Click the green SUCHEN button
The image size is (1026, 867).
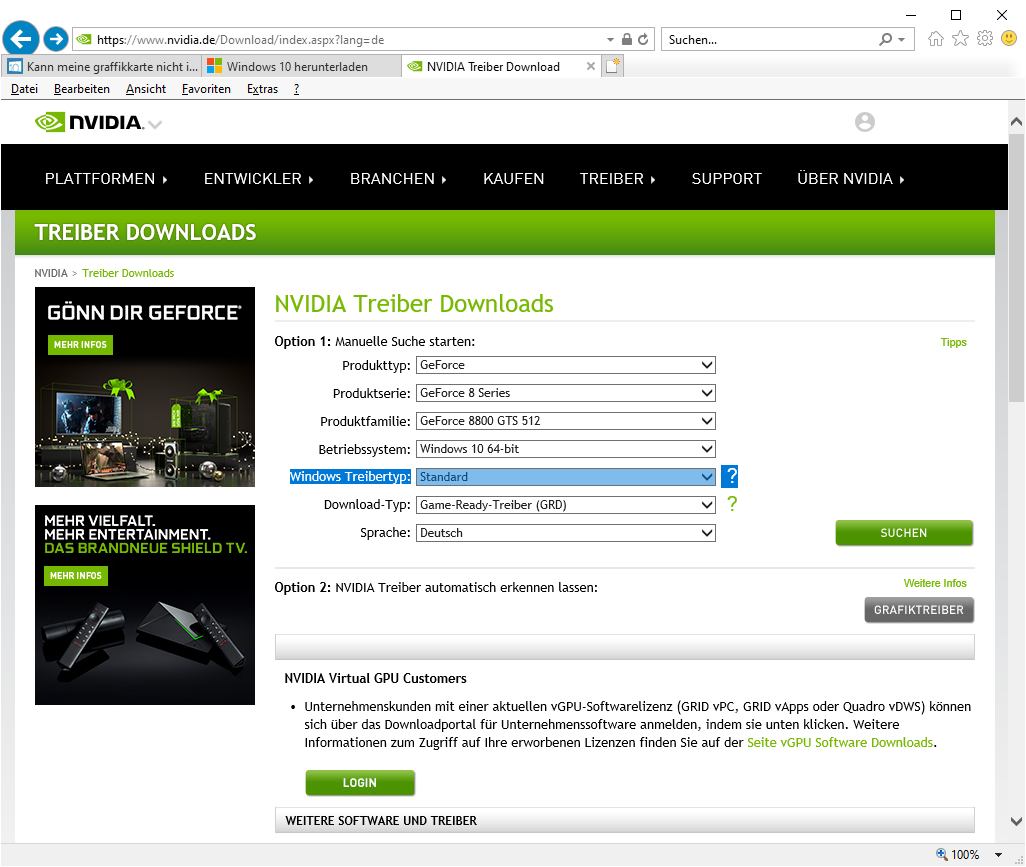904,533
